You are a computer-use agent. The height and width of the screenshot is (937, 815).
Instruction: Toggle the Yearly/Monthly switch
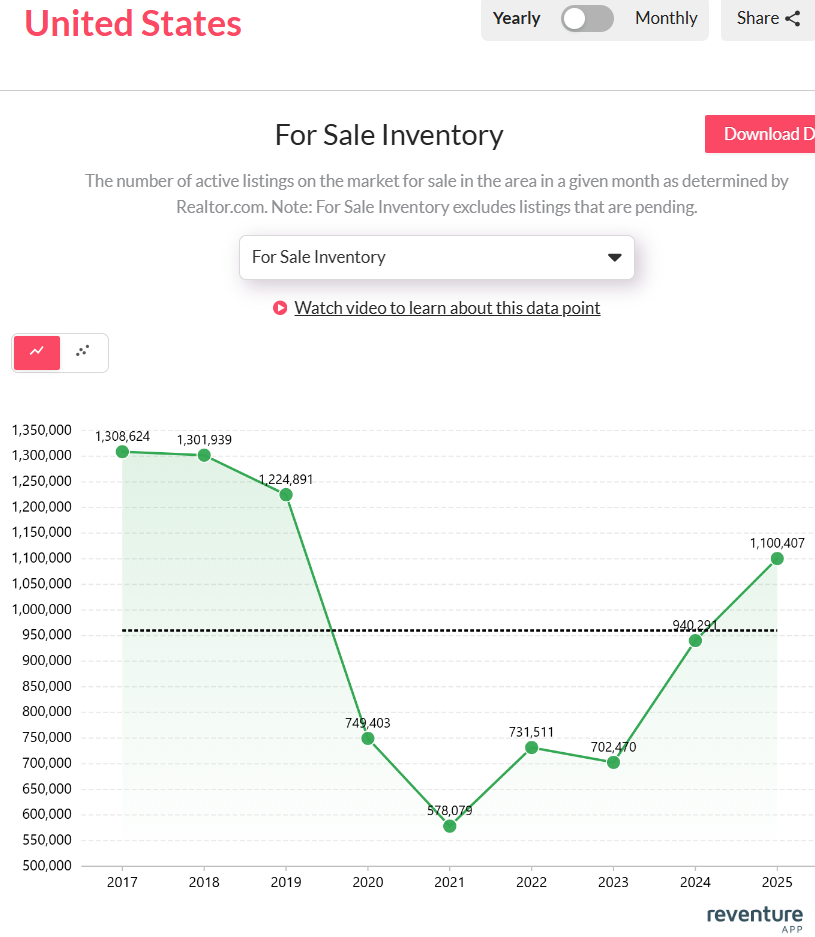click(x=587, y=18)
